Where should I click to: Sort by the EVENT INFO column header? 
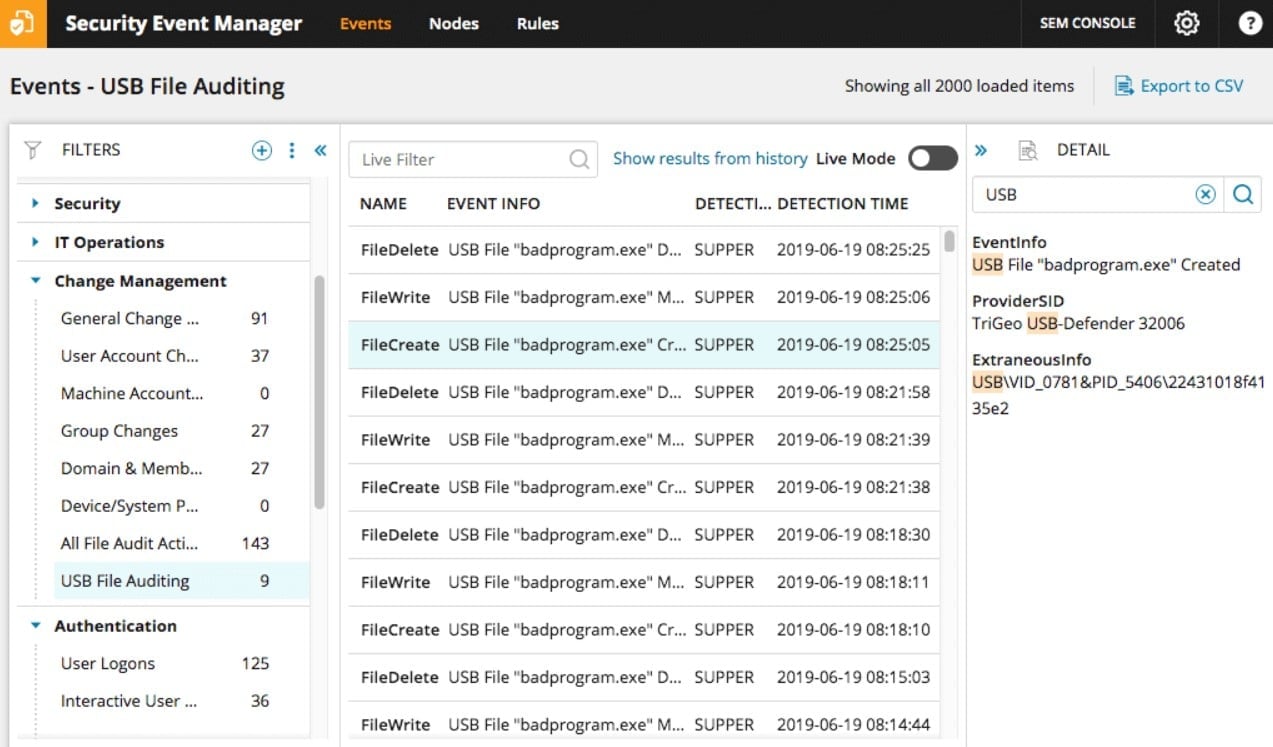coord(493,204)
